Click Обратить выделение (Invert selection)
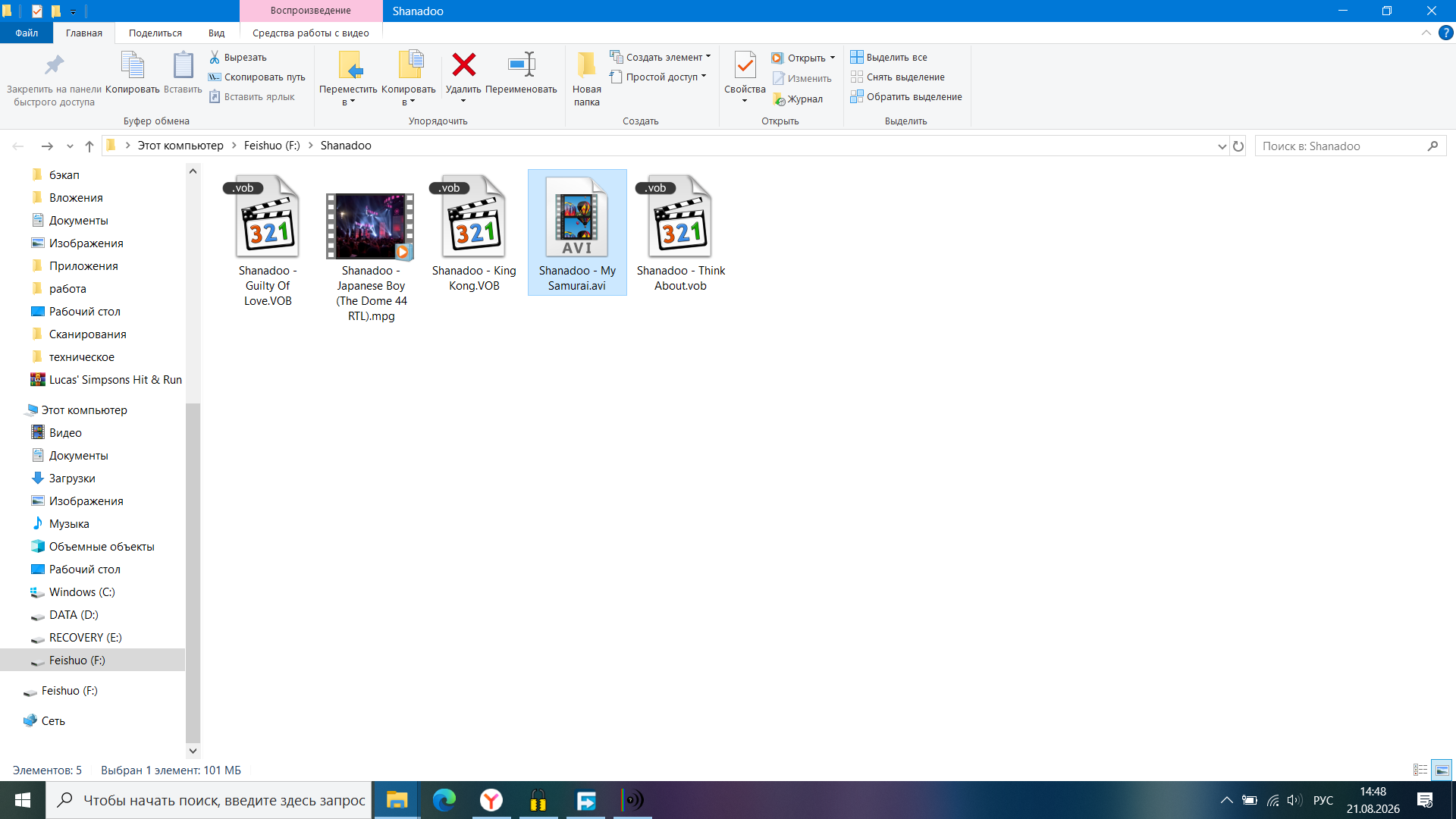 [x=906, y=96]
